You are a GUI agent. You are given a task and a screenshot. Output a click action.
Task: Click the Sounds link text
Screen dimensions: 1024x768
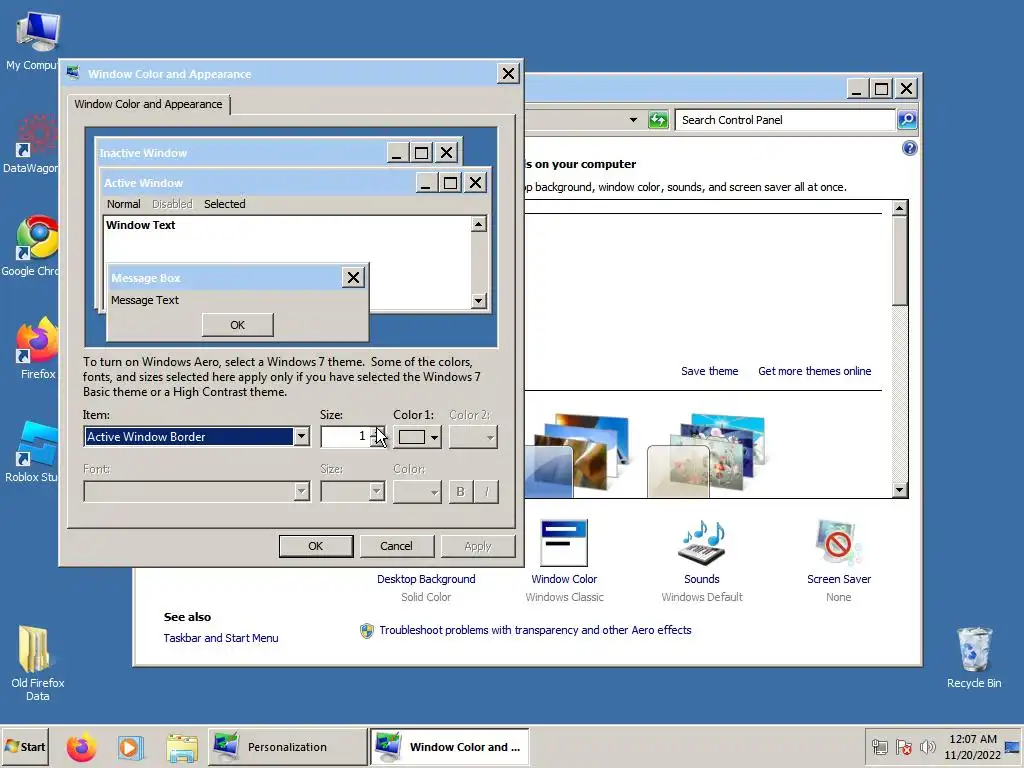pos(702,579)
